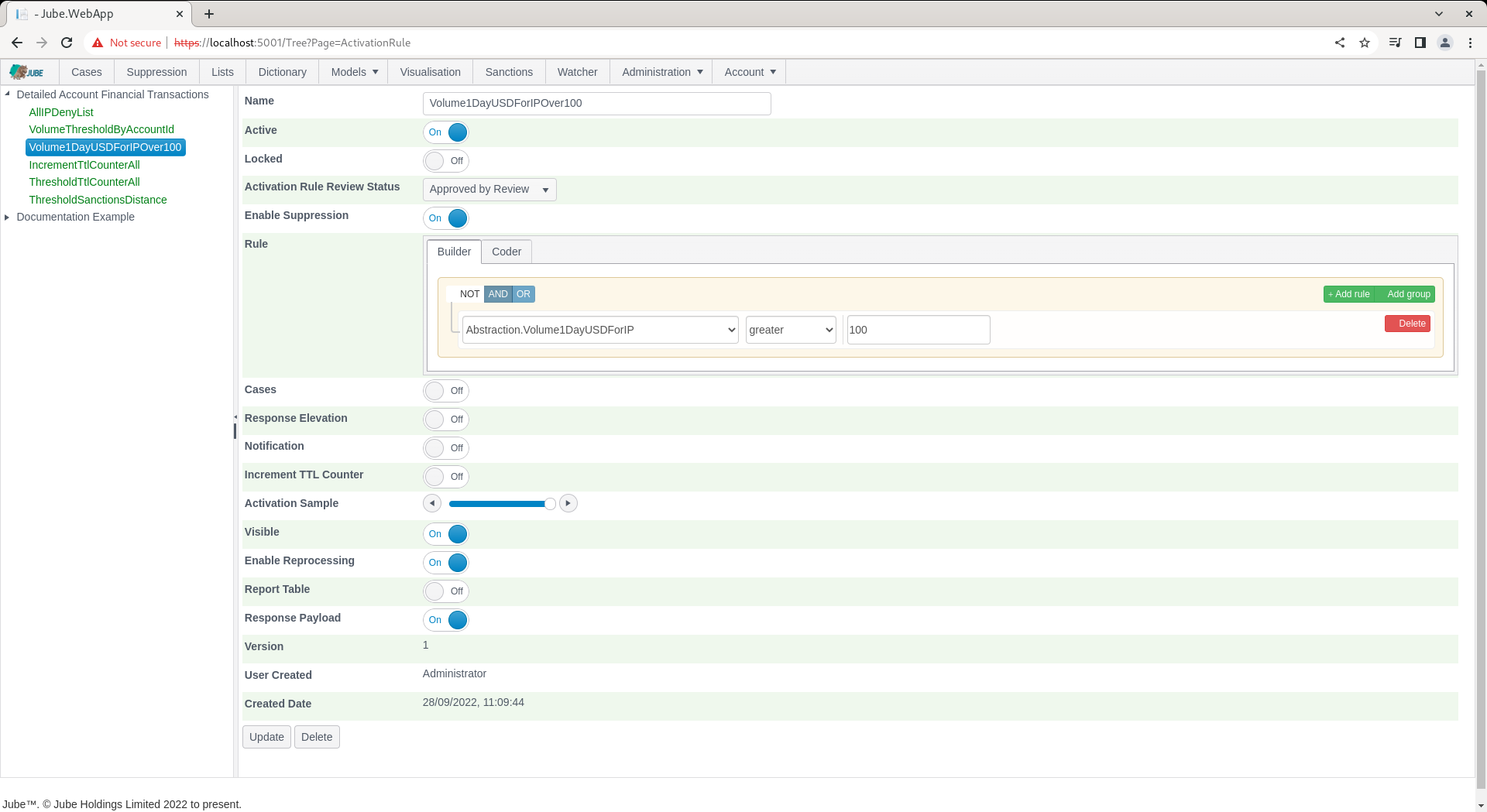Select ThresholdSanctionsDistance in the tree

pos(98,200)
